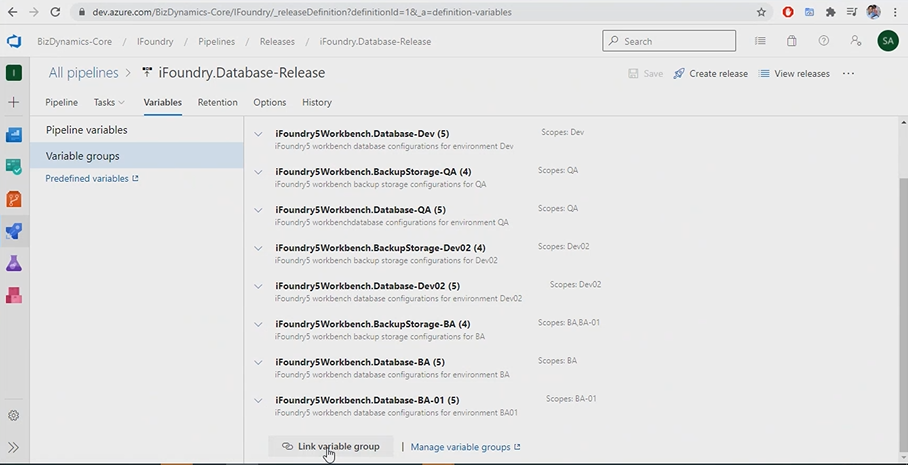The width and height of the screenshot is (908, 465).
Task: Click the Save button
Action: pos(646,74)
